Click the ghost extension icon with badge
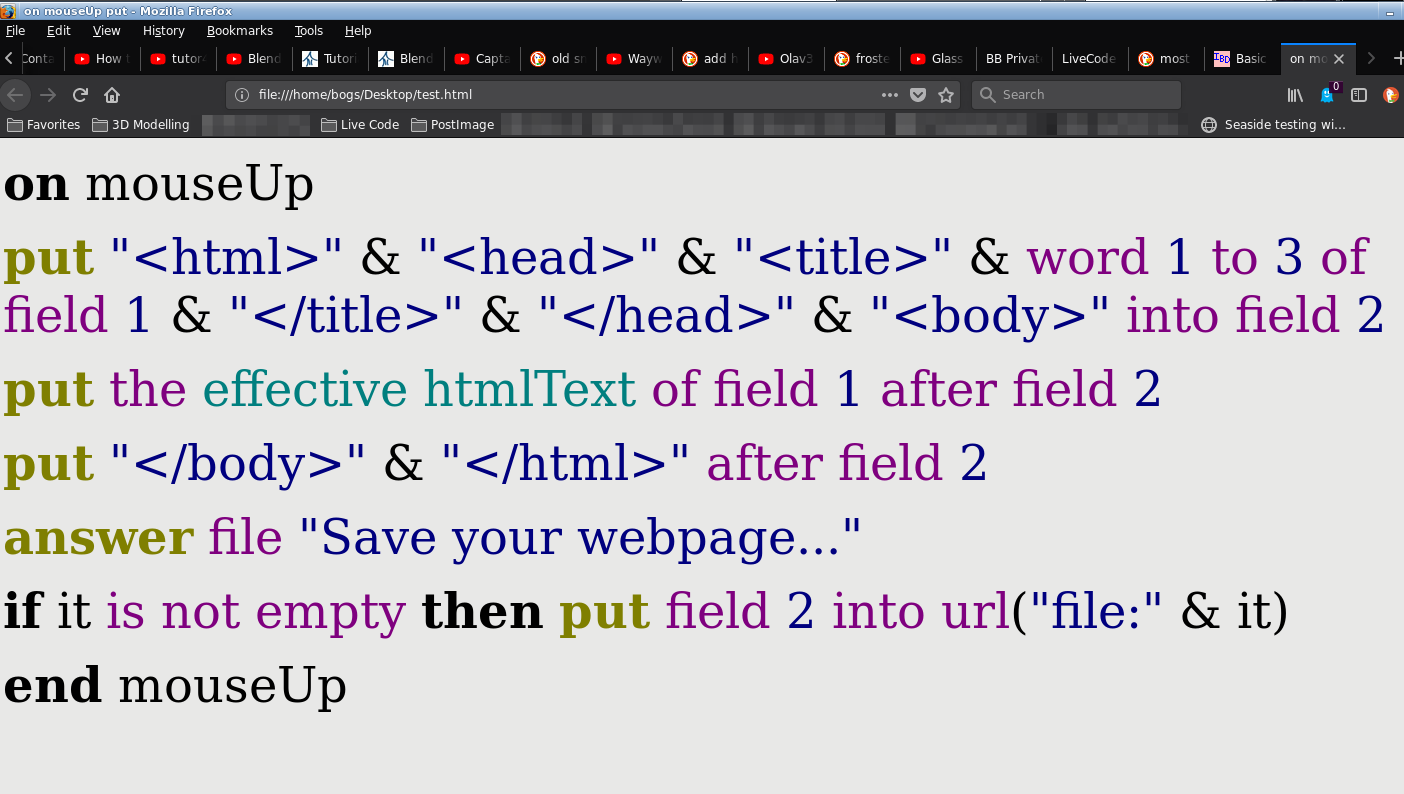 click(x=1327, y=95)
